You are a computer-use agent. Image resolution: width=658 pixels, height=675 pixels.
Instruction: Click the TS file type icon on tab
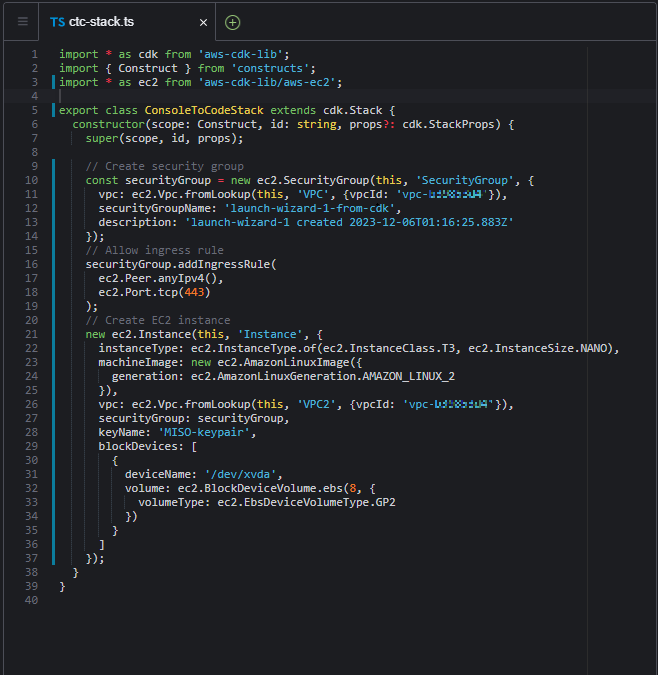click(x=57, y=22)
